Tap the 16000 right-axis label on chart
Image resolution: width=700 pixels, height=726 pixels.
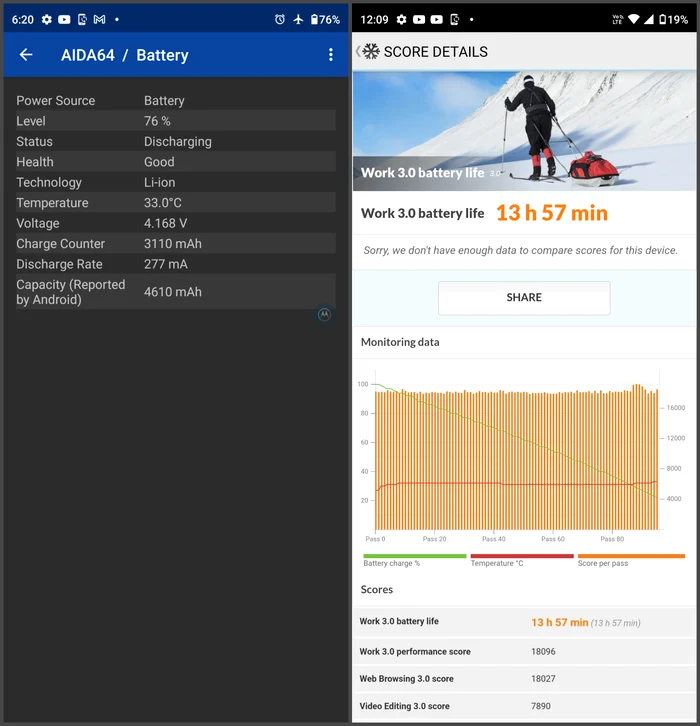click(675, 408)
